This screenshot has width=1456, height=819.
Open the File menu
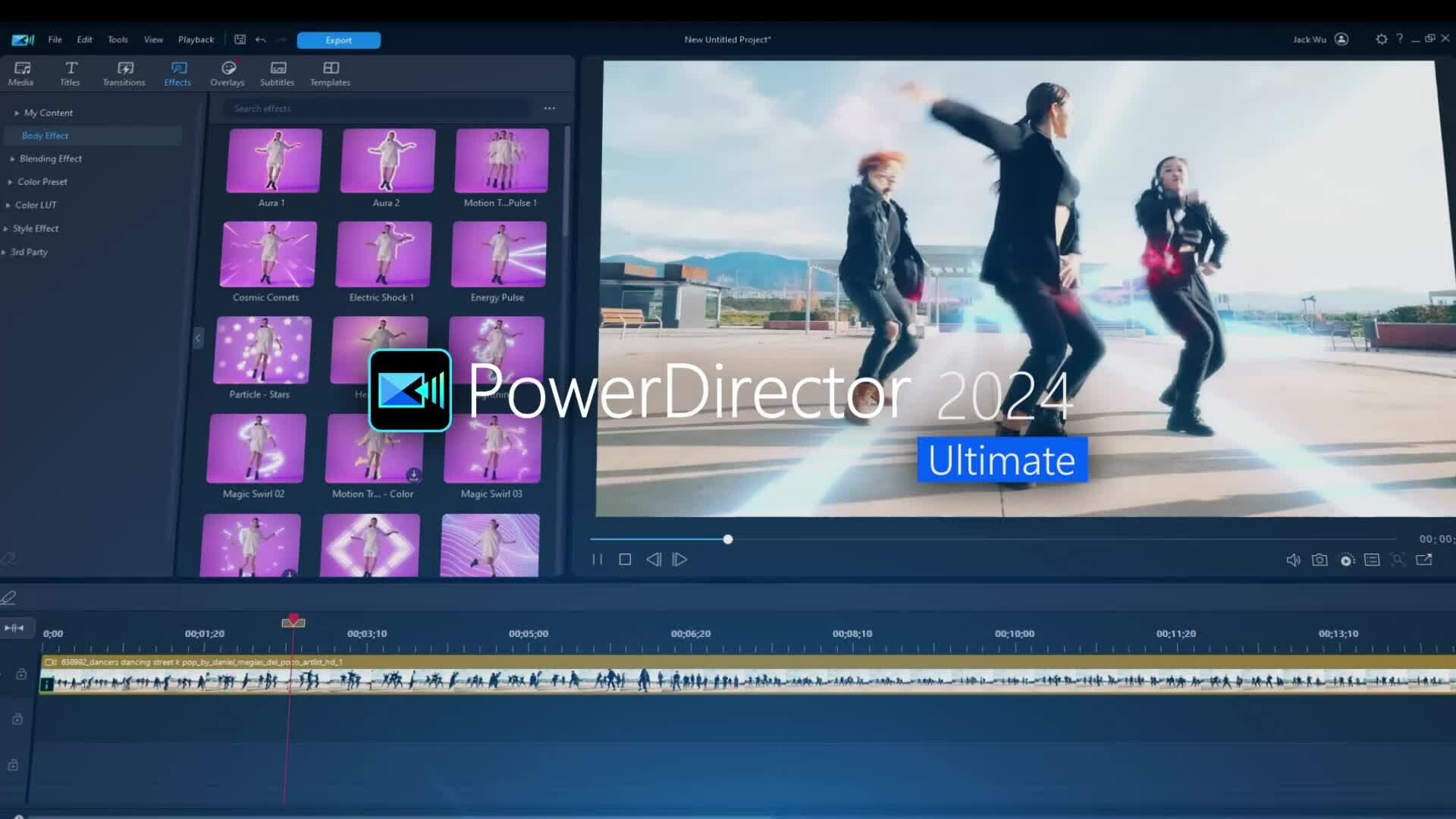(55, 39)
